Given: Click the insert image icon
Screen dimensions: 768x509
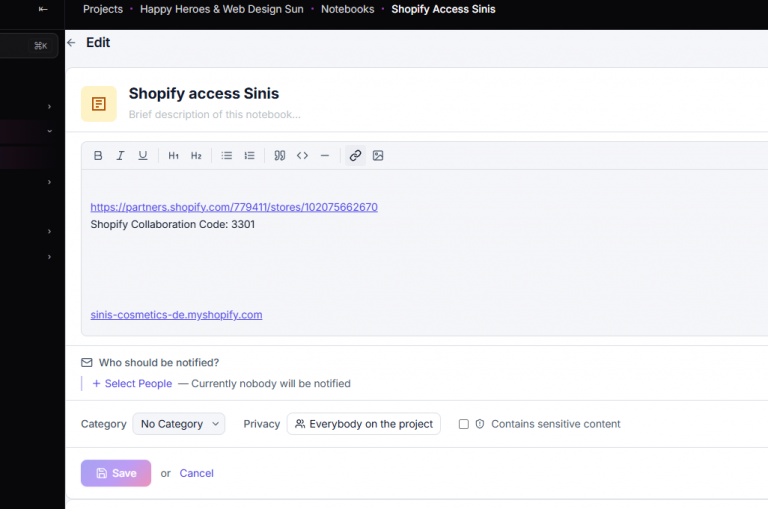Looking at the screenshot, I should coord(378,156).
